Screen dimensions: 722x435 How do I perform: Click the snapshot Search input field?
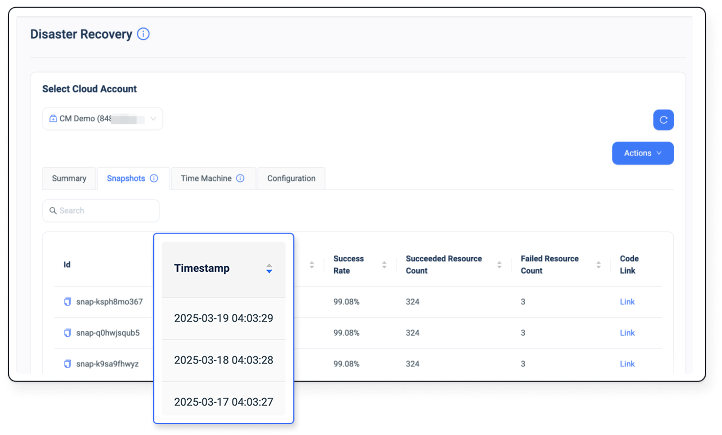tap(101, 211)
